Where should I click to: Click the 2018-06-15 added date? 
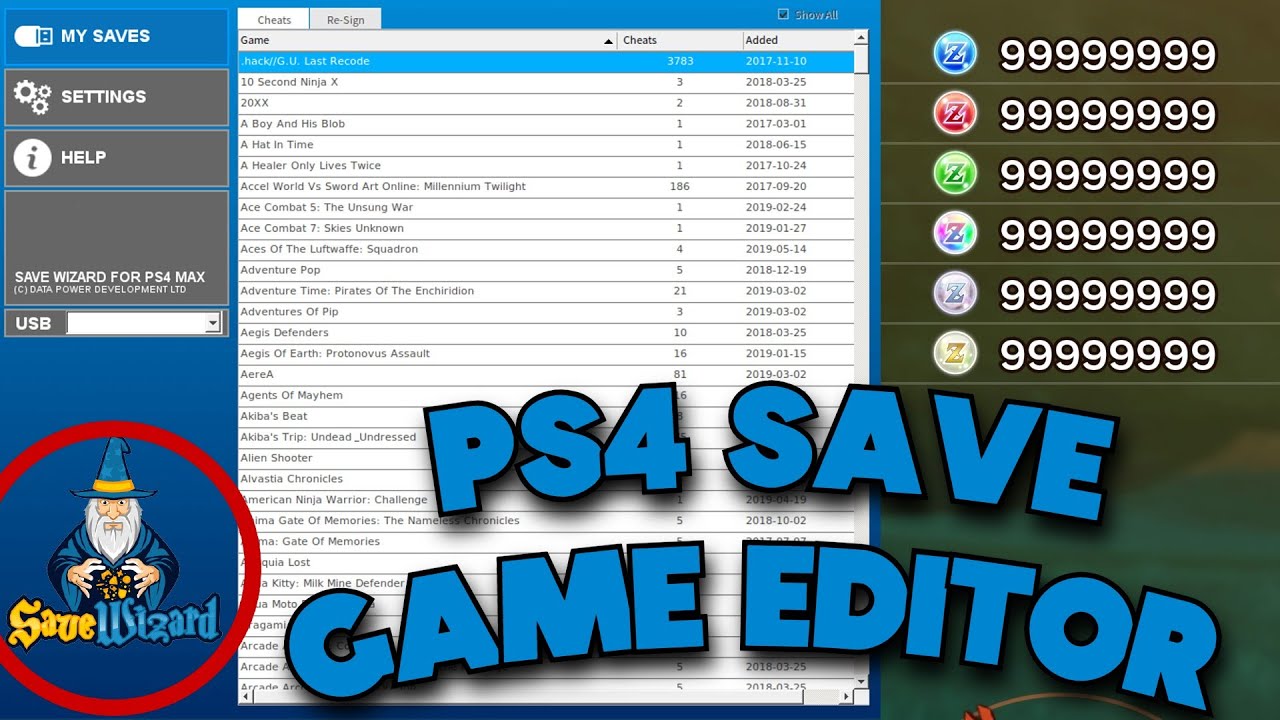click(776, 145)
